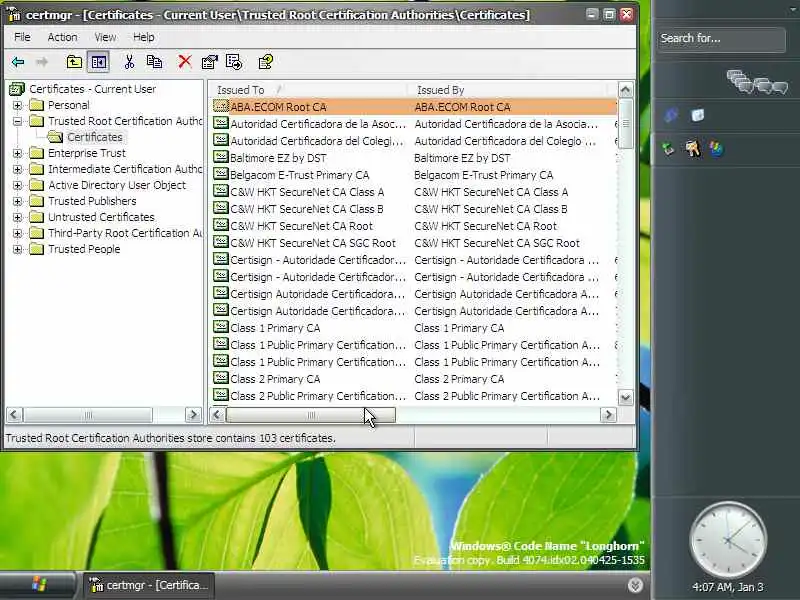Select the Trusted Publishers folder
The image size is (800, 600).
(x=92, y=201)
